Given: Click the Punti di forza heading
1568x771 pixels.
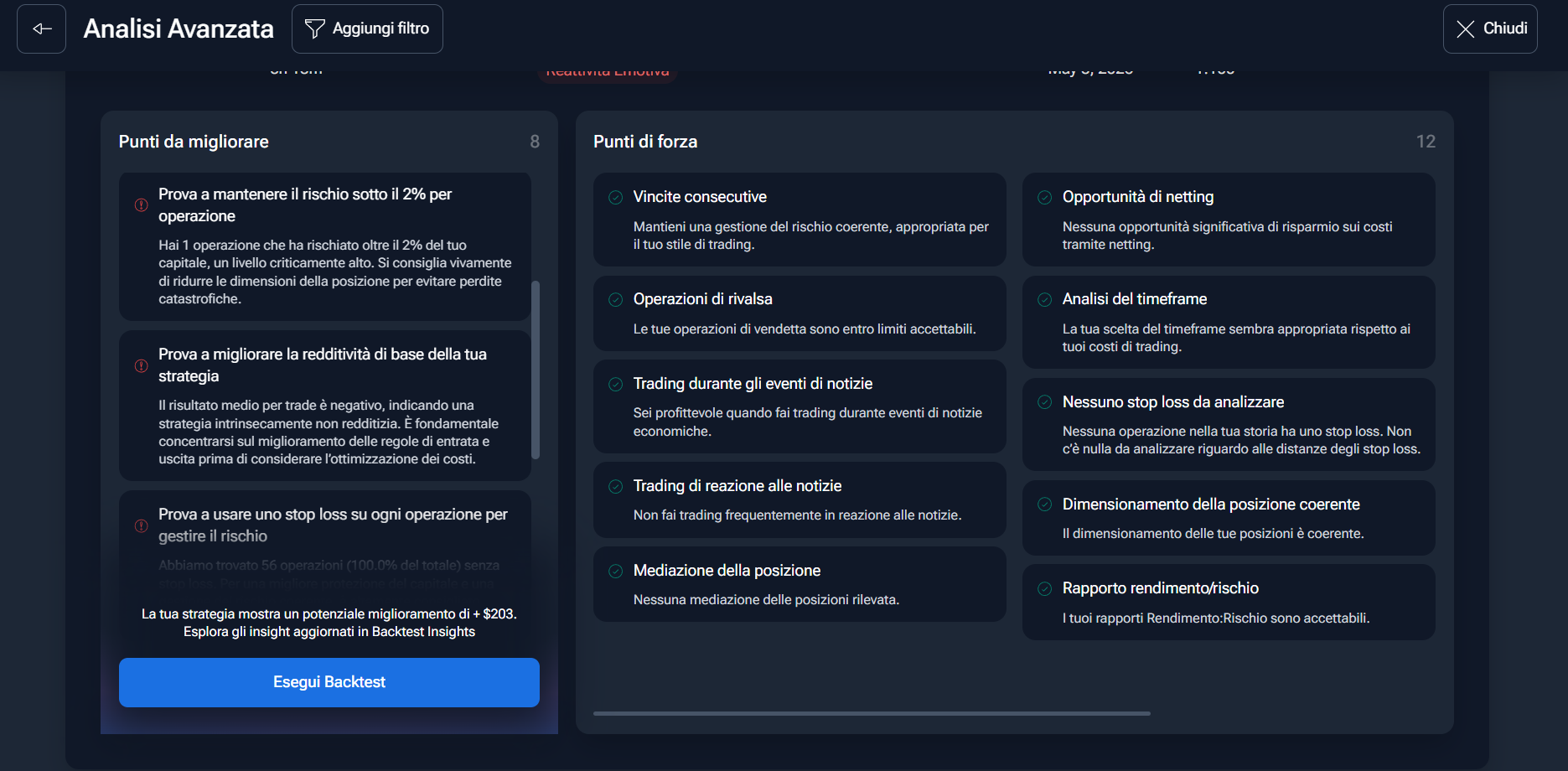Looking at the screenshot, I should [645, 142].
